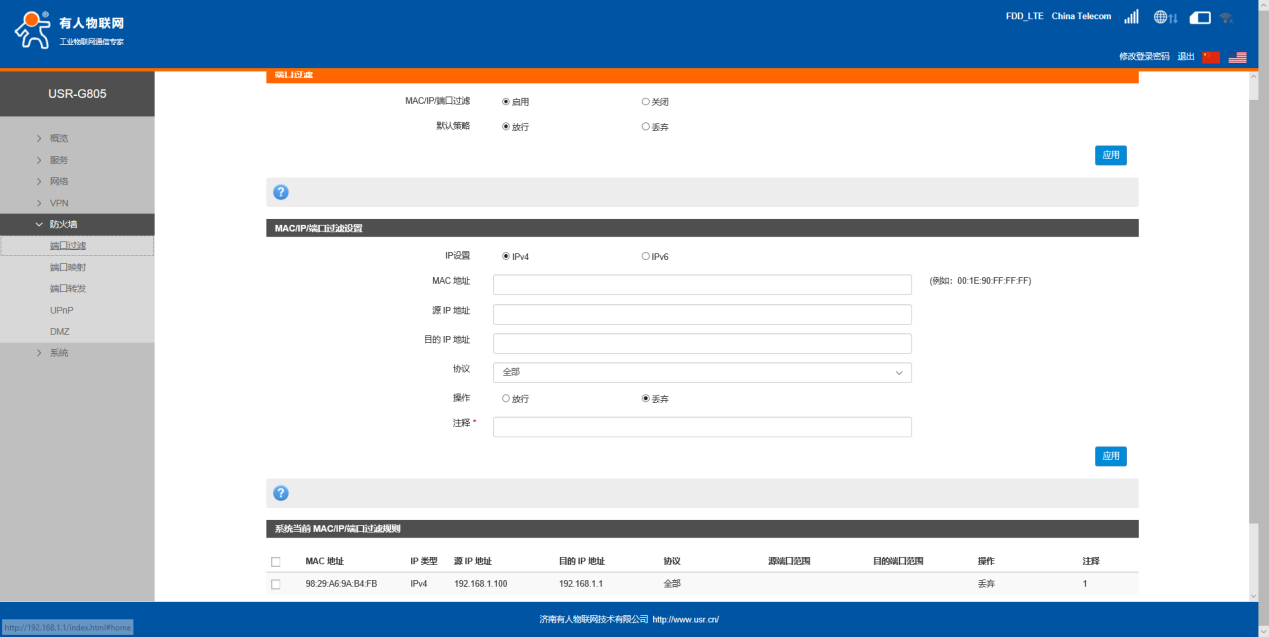Viewport: 1269px width, 637px height.
Task: Open the 协议 dropdown showing 全部
Action: [x=702, y=372]
